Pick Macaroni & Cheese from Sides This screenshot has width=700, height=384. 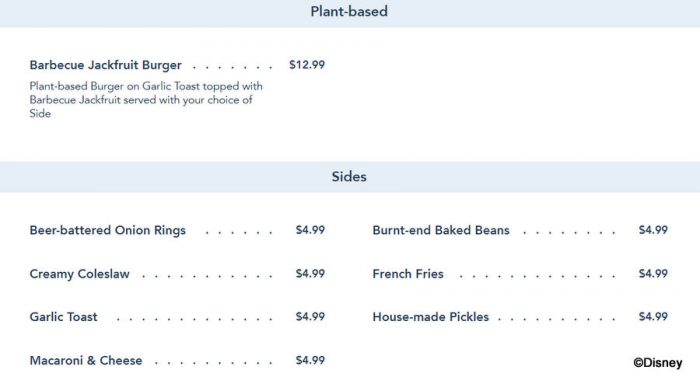click(x=86, y=360)
